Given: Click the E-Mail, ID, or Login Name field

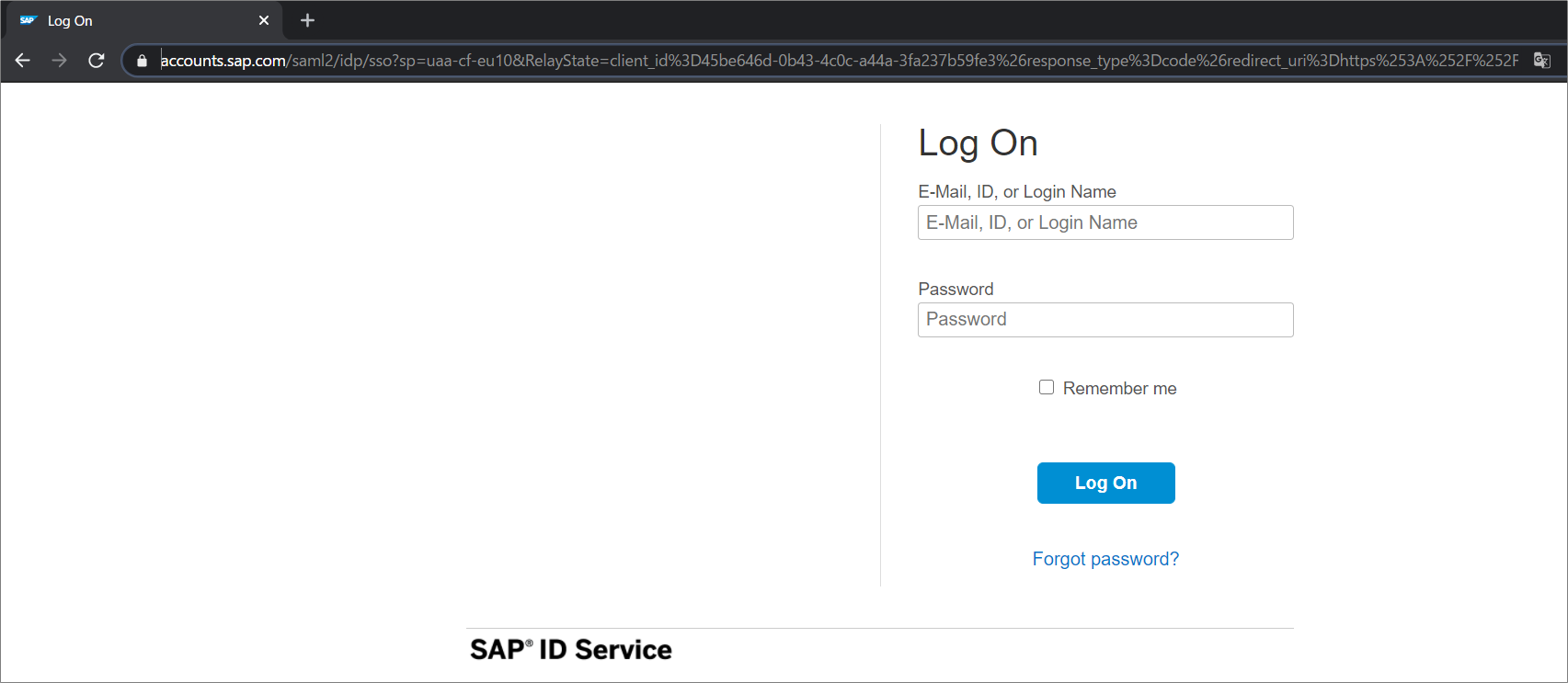Looking at the screenshot, I should 1105,222.
